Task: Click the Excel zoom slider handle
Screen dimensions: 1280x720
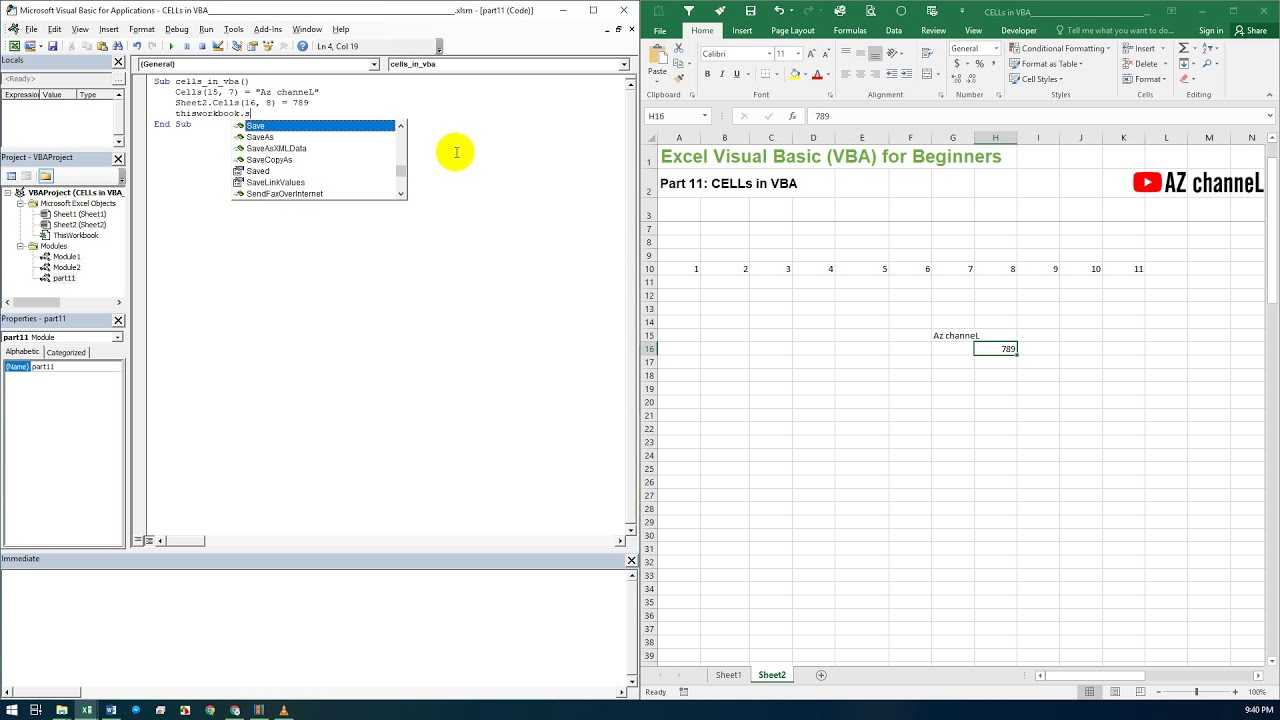Action: point(1196,692)
